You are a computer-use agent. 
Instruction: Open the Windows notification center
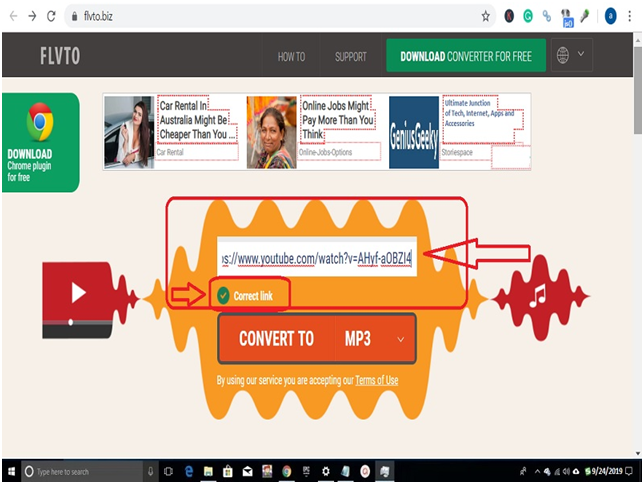(629, 471)
